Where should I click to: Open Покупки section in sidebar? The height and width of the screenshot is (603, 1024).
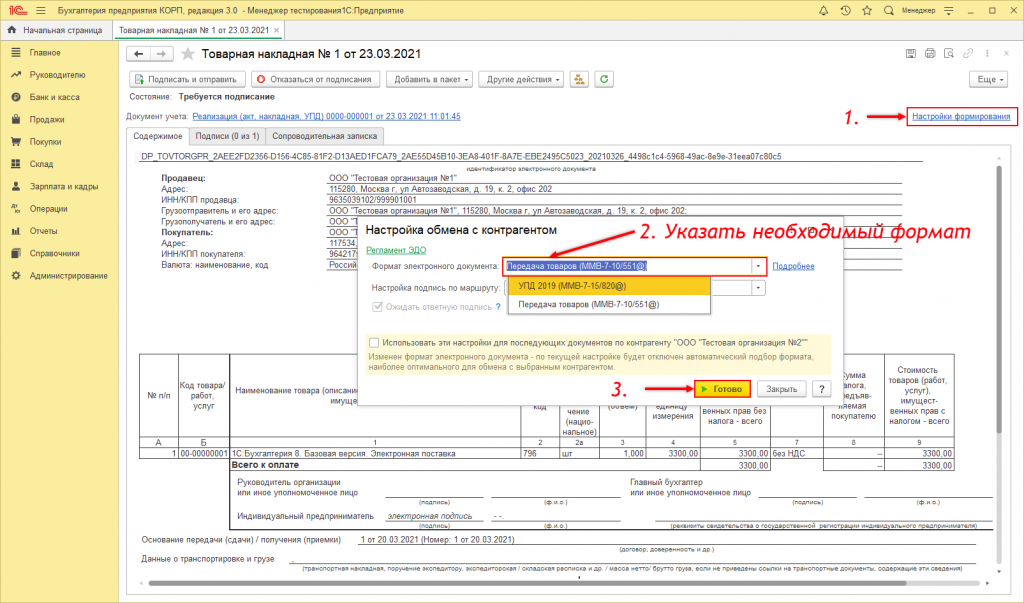(x=46, y=142)
